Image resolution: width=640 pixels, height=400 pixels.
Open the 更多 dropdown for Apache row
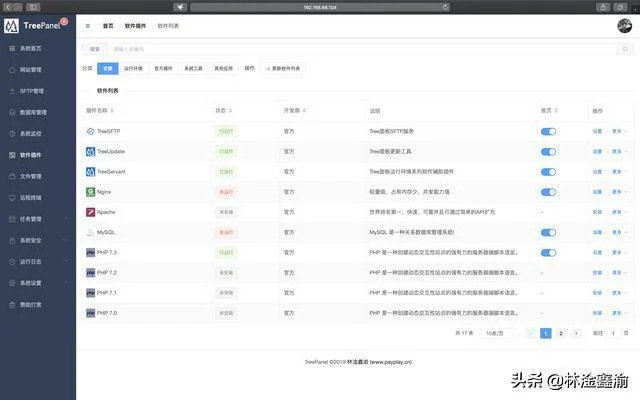pos(619,212)
